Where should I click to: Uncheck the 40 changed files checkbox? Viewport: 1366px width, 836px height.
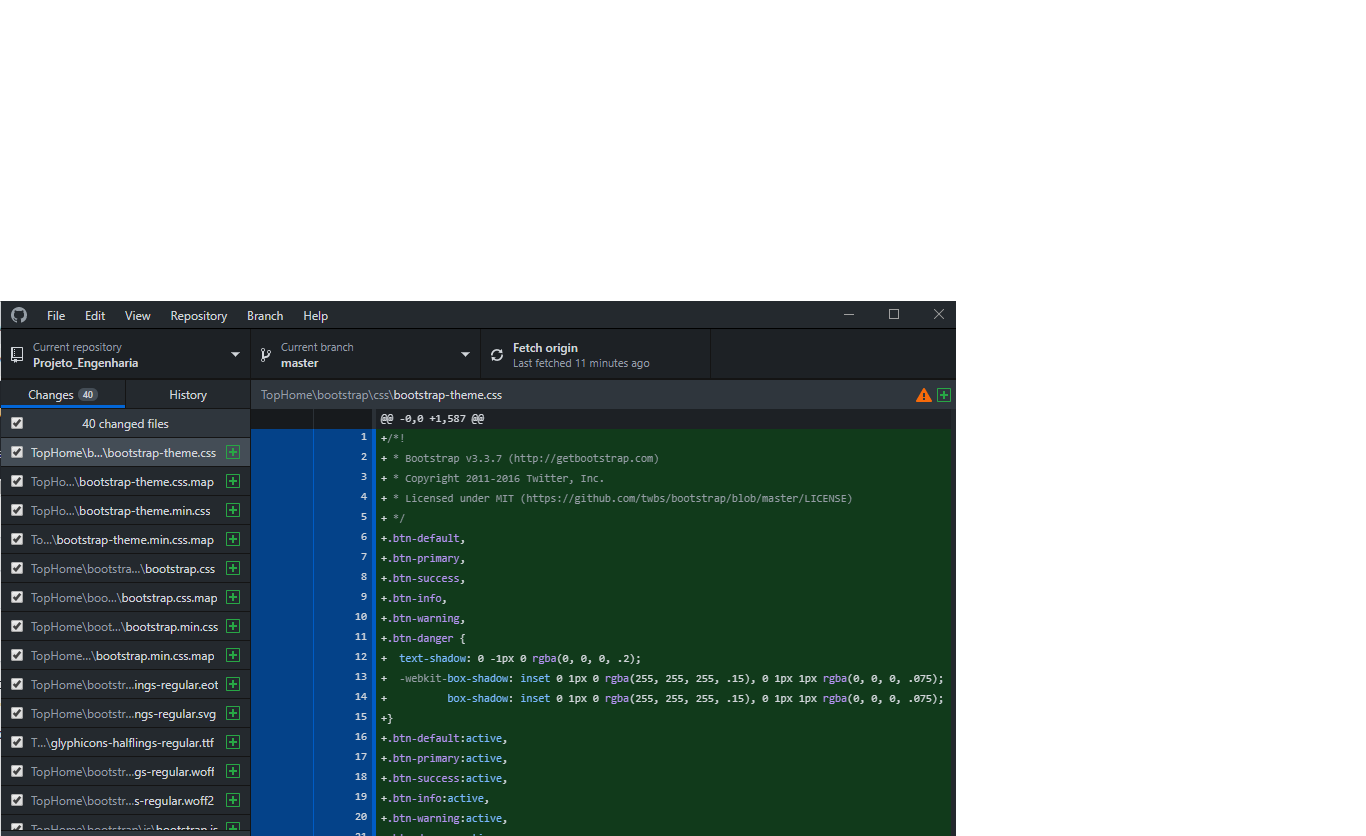(x=16, y=423)
